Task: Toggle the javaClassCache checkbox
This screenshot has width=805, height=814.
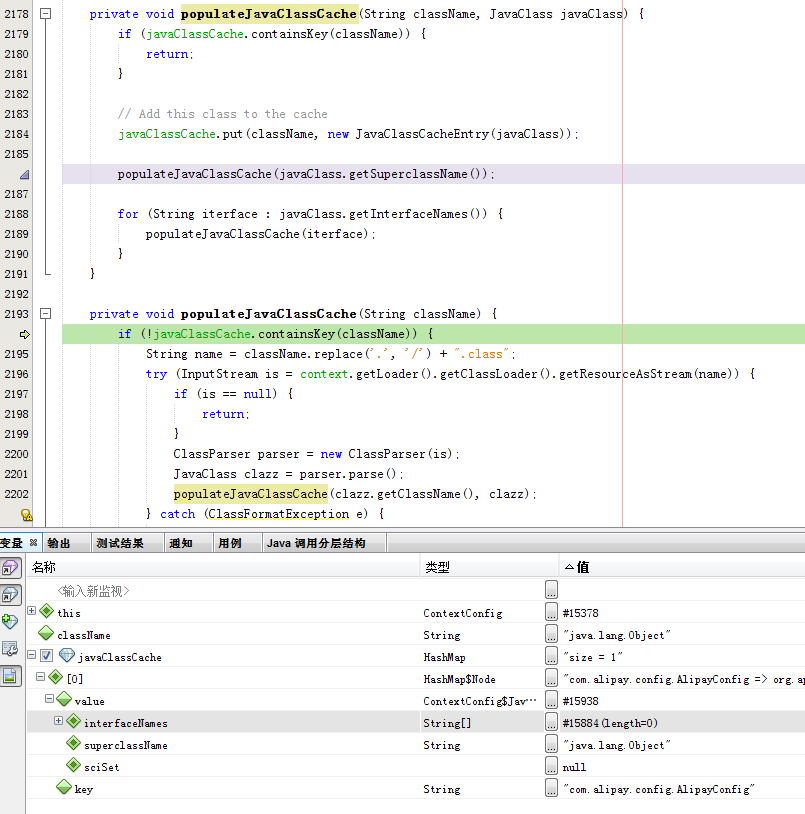Action: [x=47, y=656]
